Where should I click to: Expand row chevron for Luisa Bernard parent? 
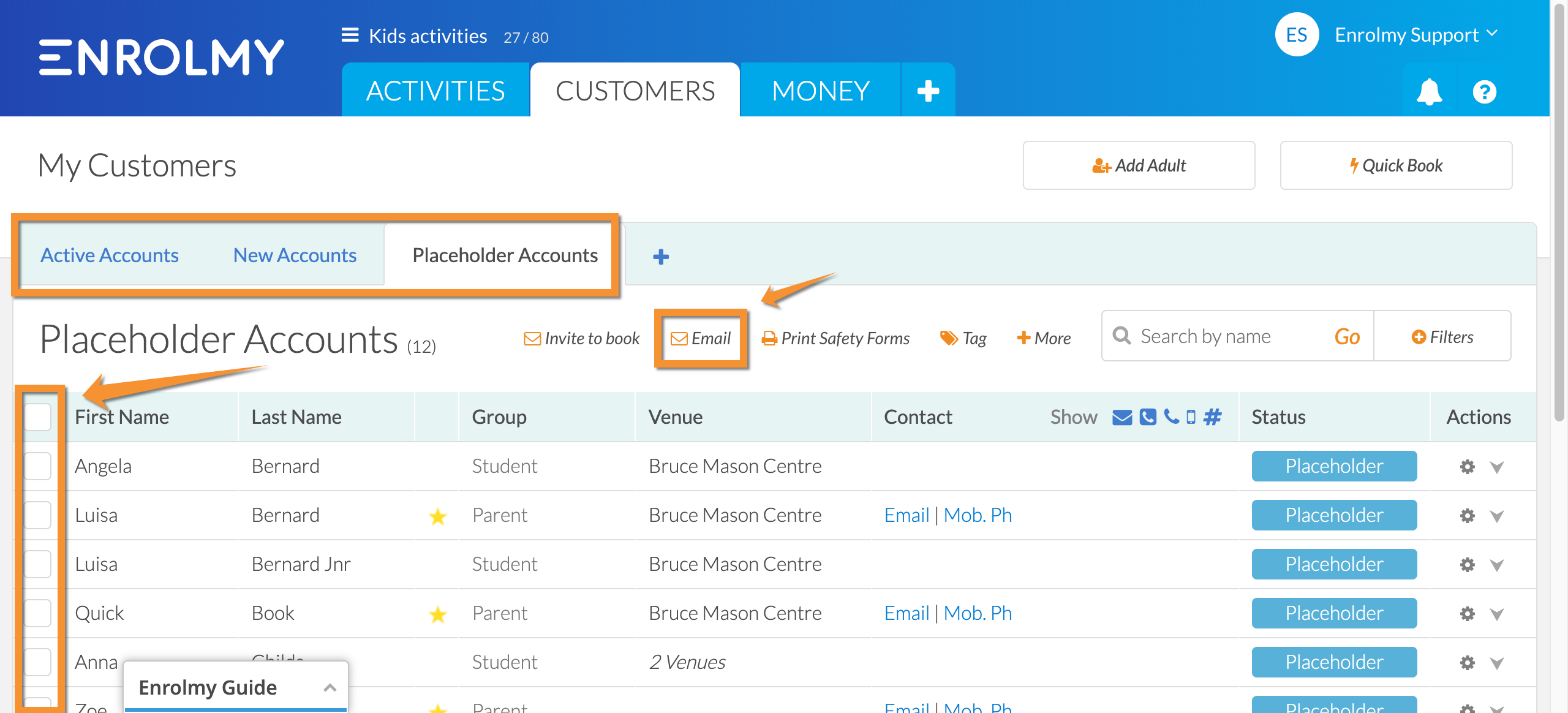tap(1497, 516)
